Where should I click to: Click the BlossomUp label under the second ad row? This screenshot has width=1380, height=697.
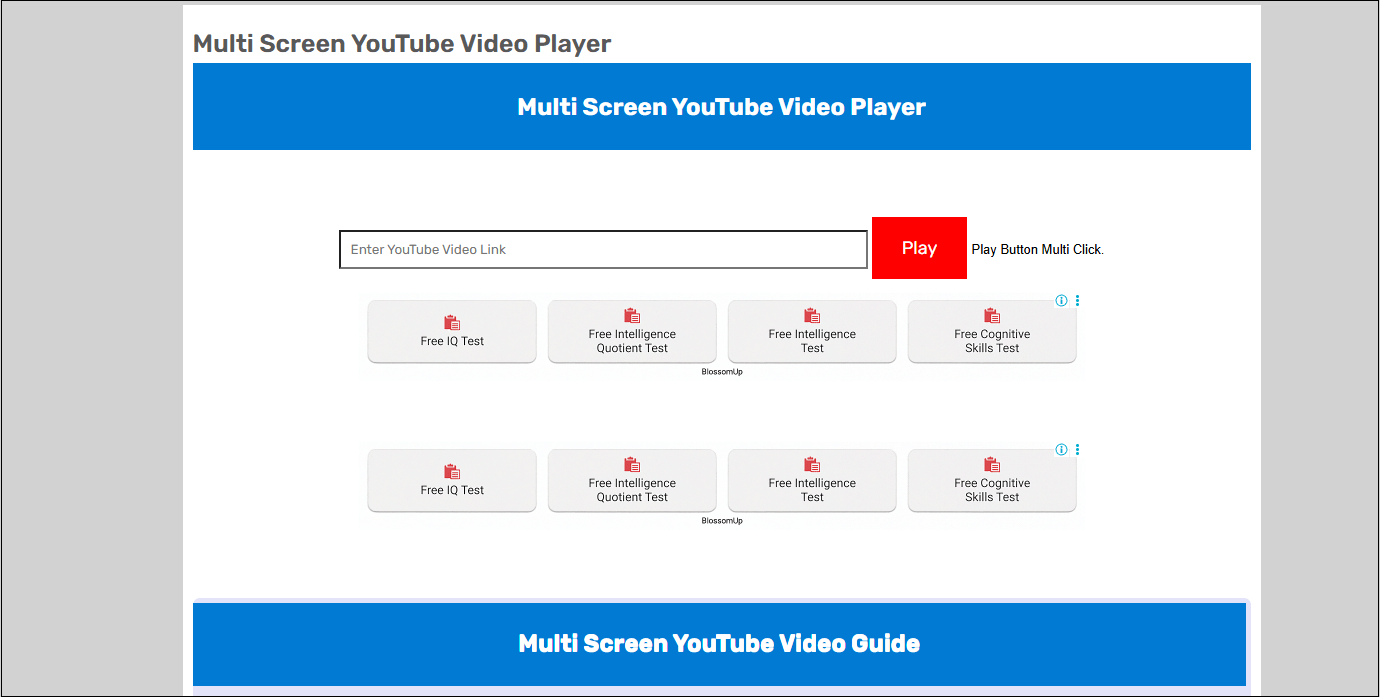(x=723, y=520)
